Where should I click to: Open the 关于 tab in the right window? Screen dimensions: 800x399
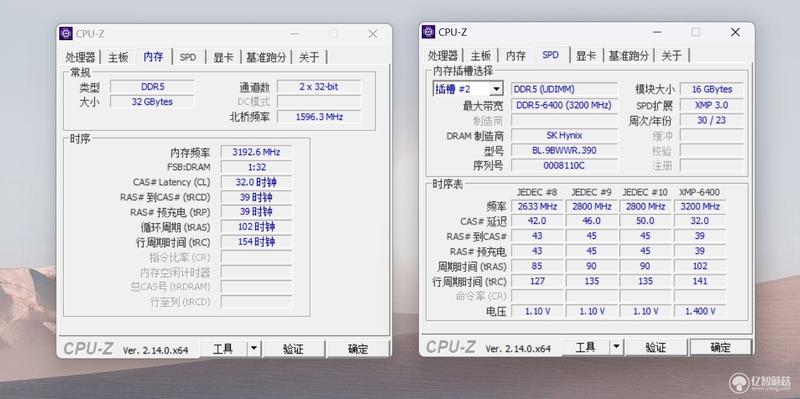coord(671,56)
